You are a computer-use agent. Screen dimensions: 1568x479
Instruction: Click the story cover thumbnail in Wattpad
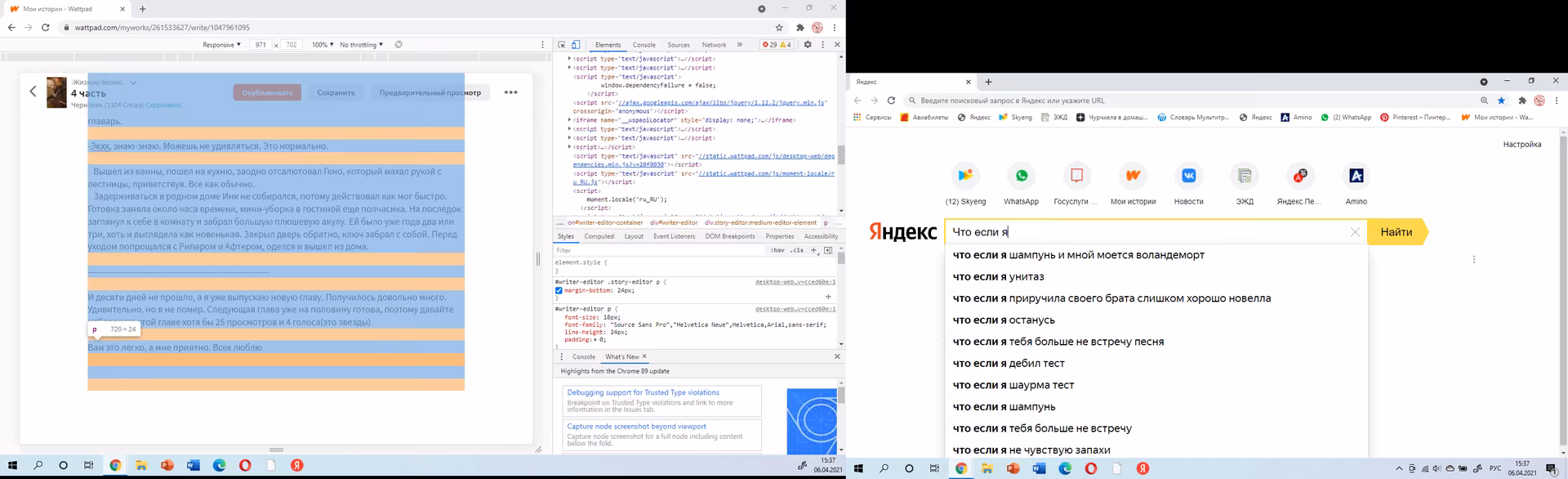tap(56, 92)
